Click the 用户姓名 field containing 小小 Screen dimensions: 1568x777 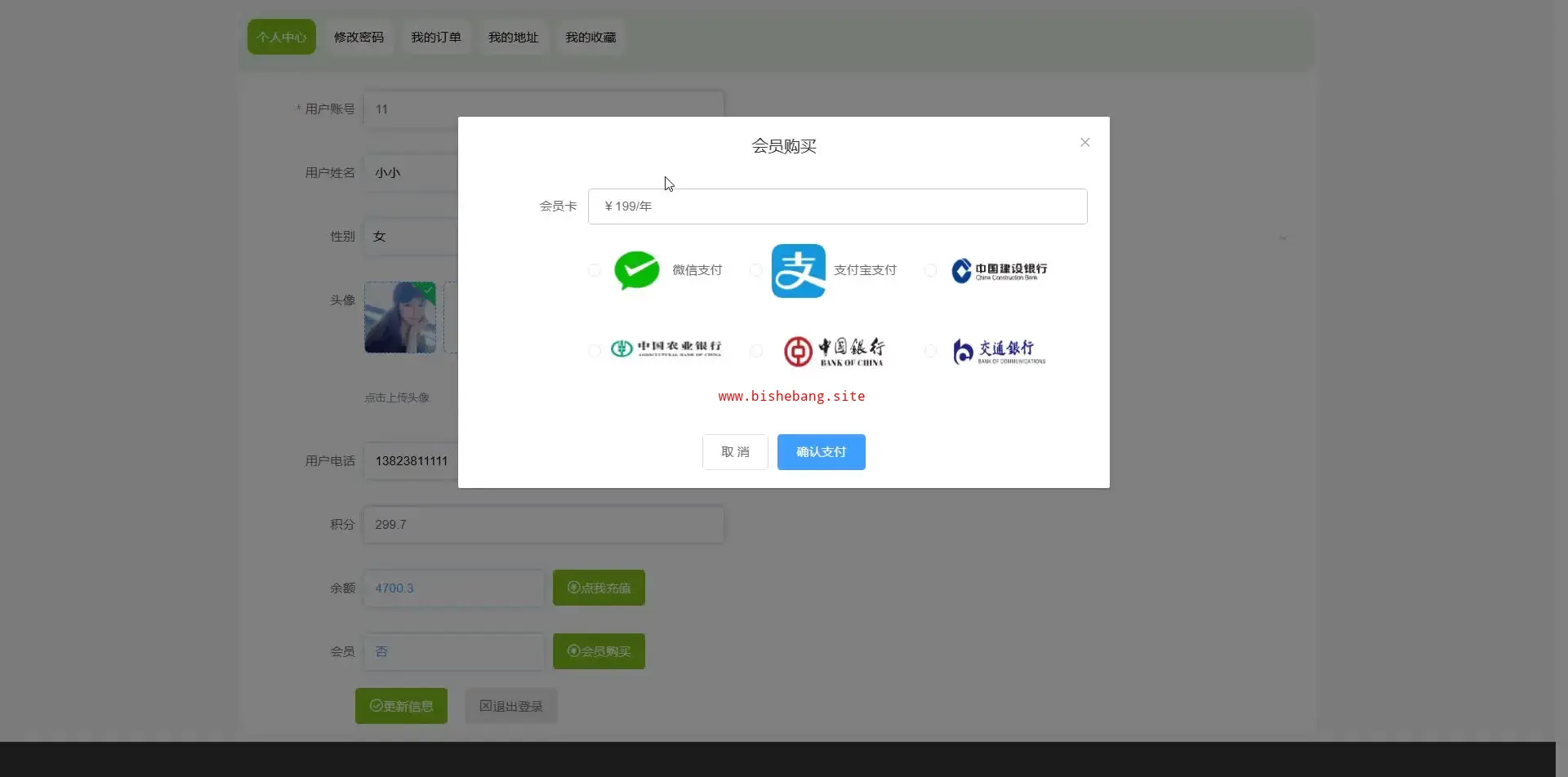(x=411, y=173)
